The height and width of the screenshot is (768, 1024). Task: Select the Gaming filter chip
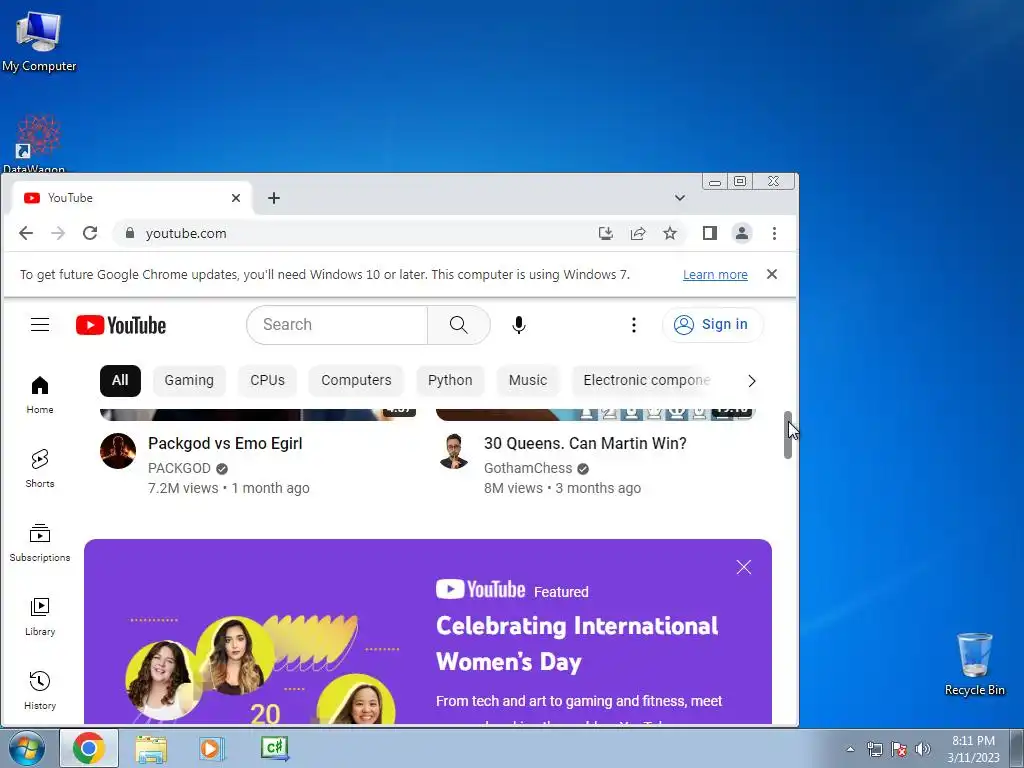[189, 381]
